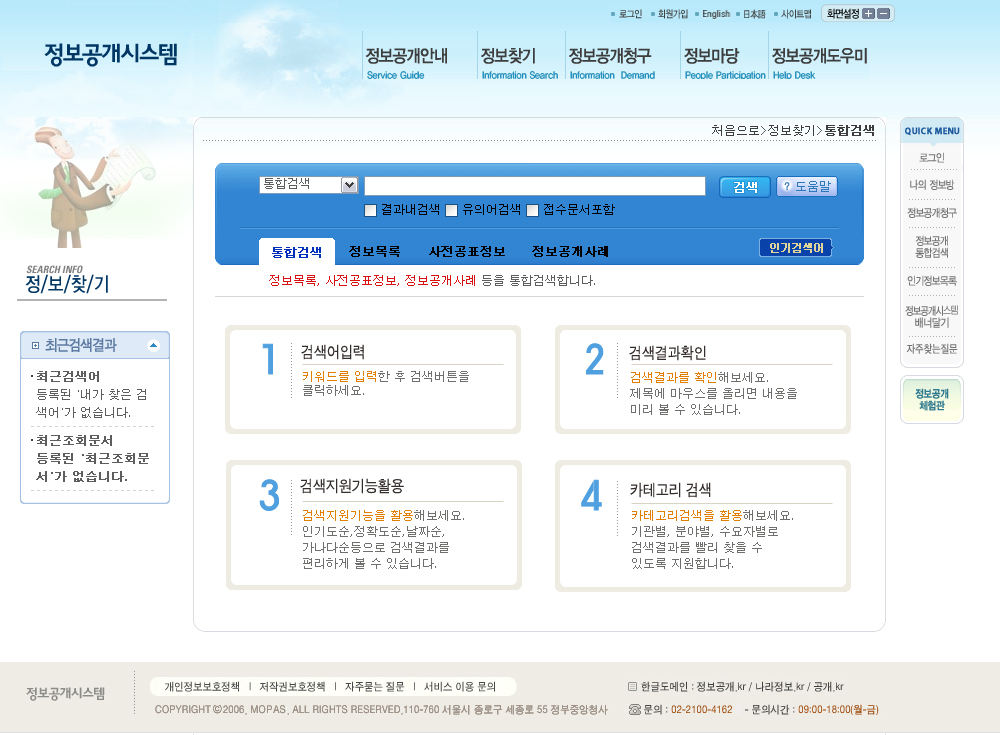Enable the 결과내검색 checkbox
This screenshot has width=1000, height=735.
point(371,210)
